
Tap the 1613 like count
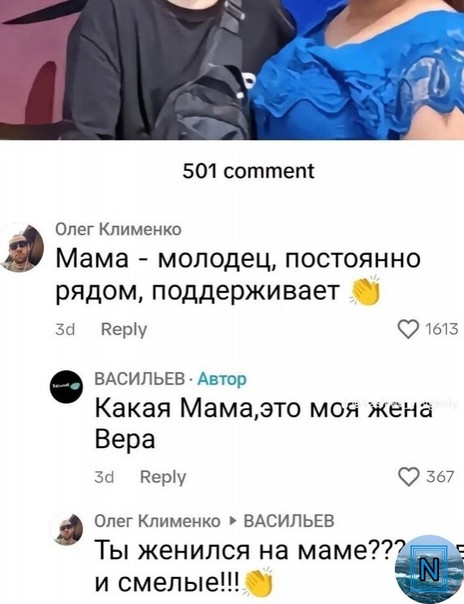pos(441,330)
